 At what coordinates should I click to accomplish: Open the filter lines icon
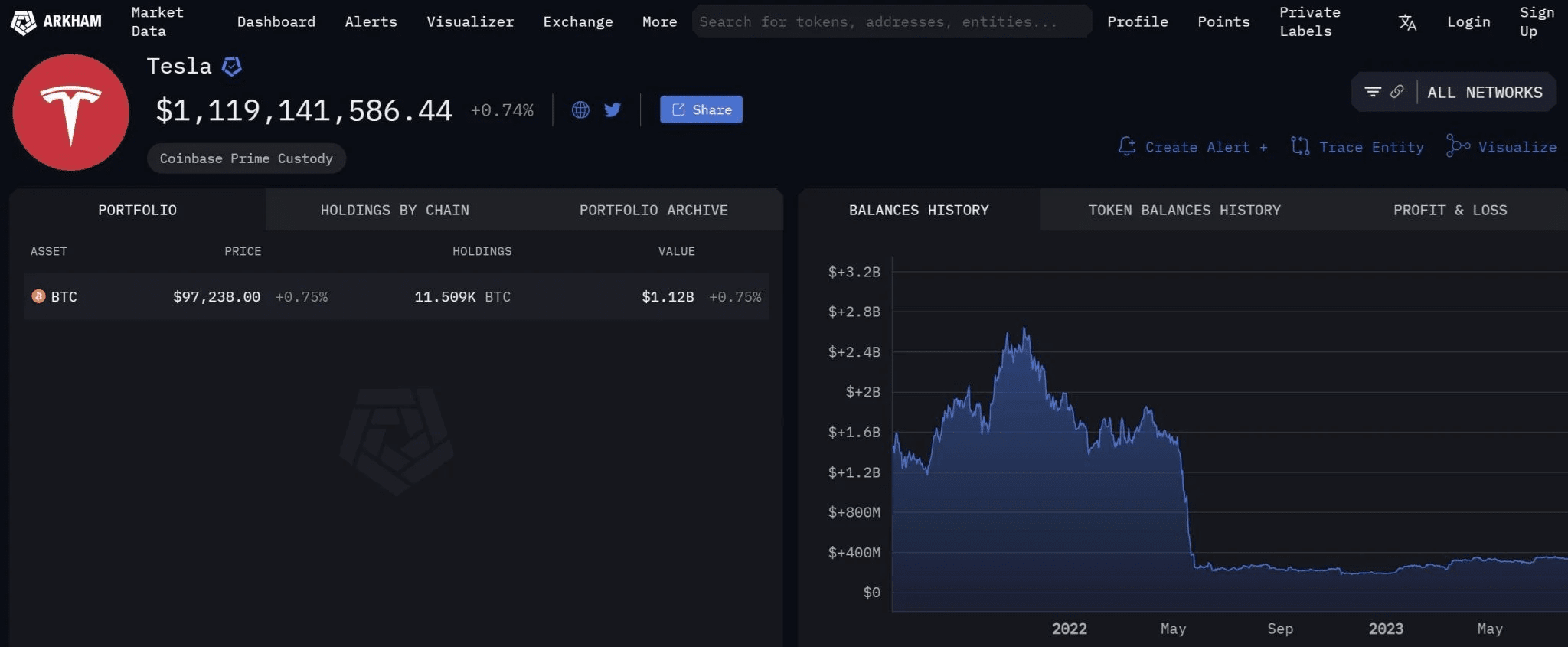pos(1373,92)
